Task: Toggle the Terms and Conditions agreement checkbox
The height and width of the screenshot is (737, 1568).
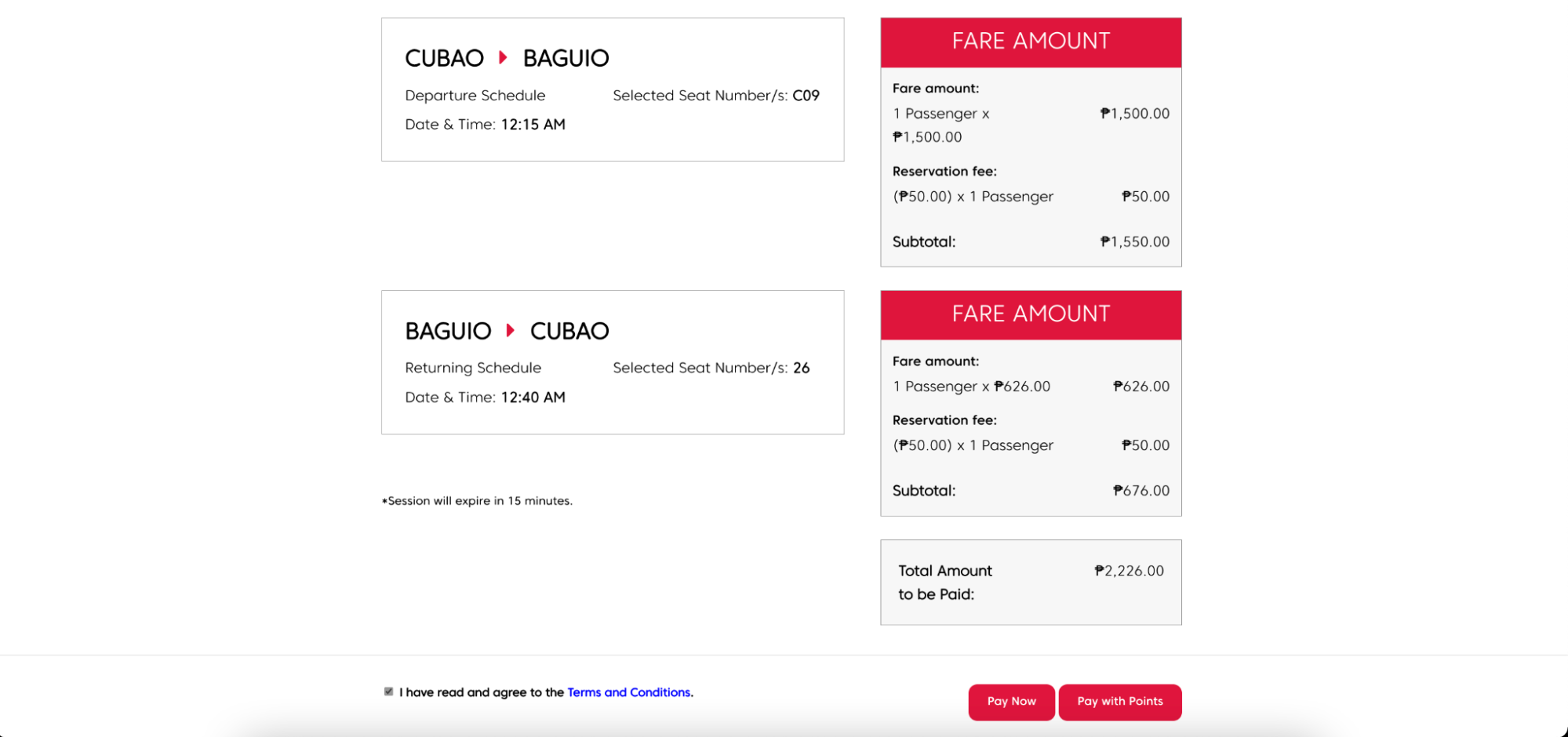Action: pos(388,691)
